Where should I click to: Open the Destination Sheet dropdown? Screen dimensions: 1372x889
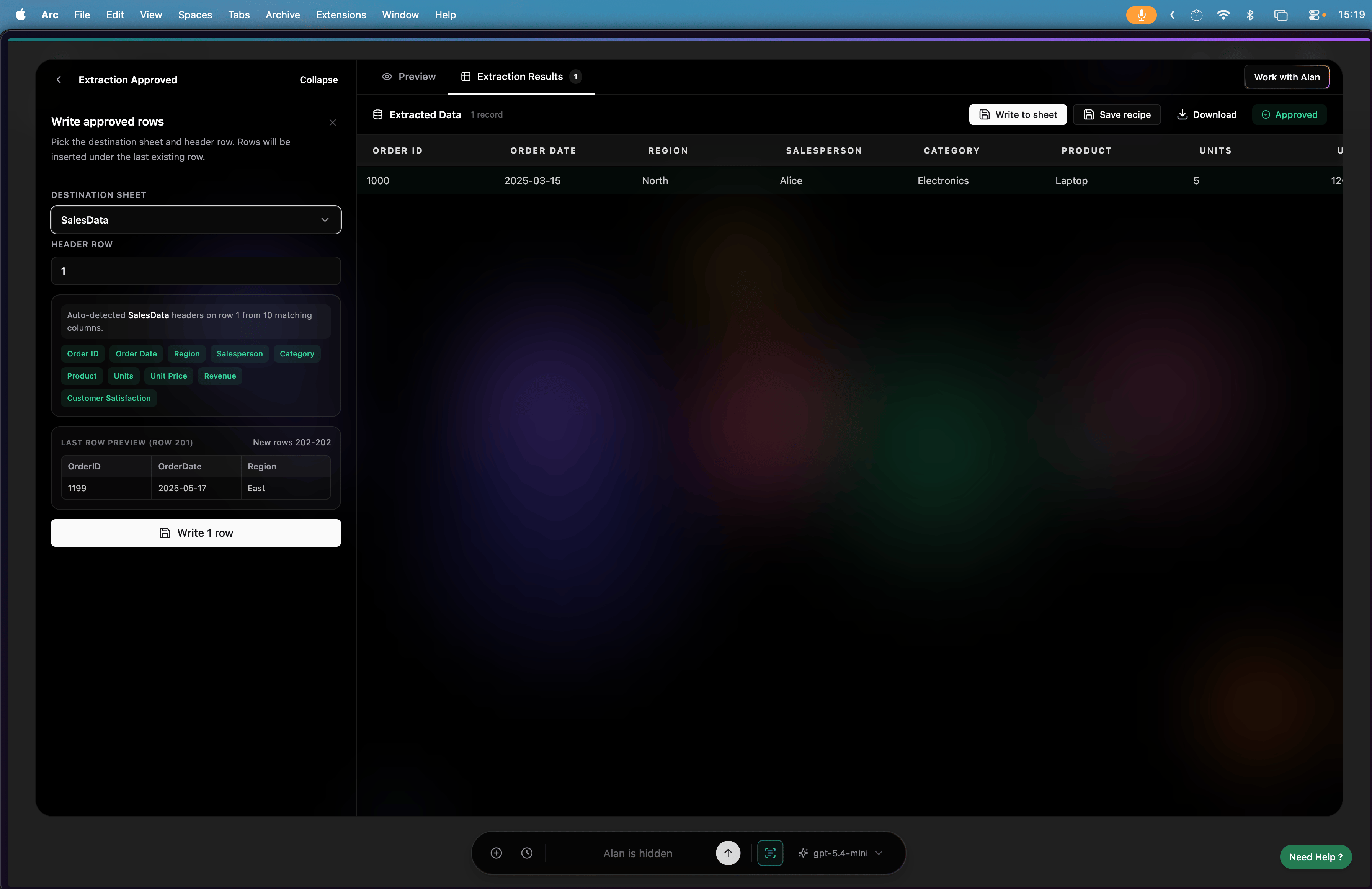[195, 220]
